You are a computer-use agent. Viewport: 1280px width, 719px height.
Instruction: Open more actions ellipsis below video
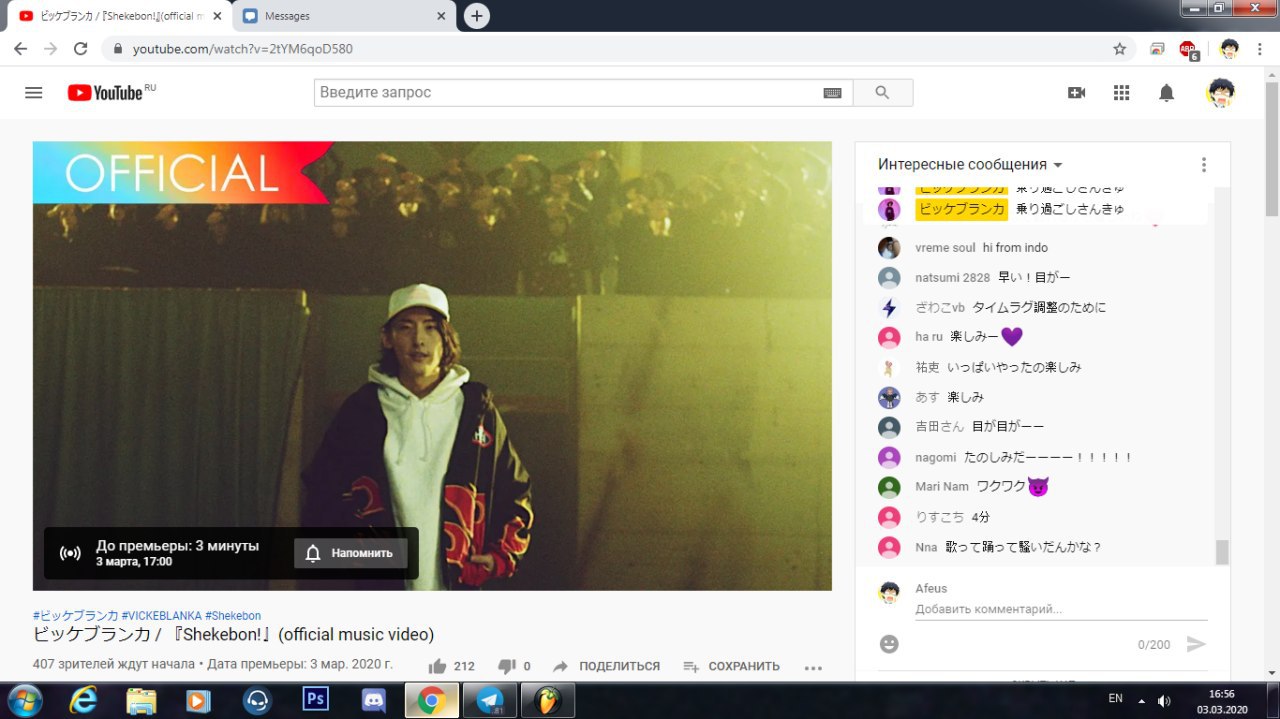click(813, 667)
